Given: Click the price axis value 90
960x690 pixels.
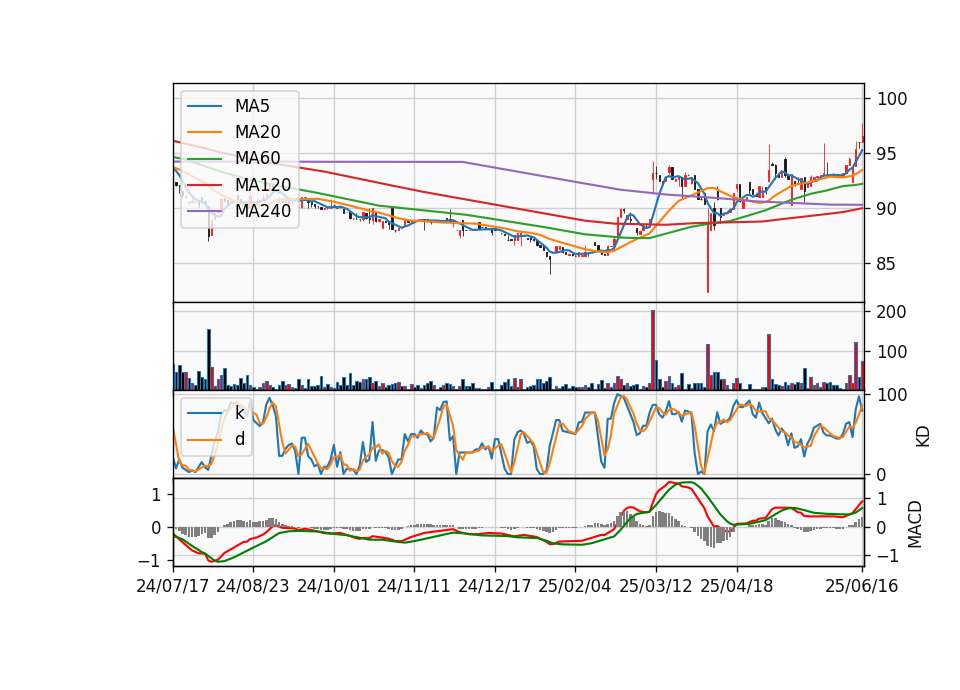Looking at the screenshot, I should pyautogui.click(x=887, y=209).
